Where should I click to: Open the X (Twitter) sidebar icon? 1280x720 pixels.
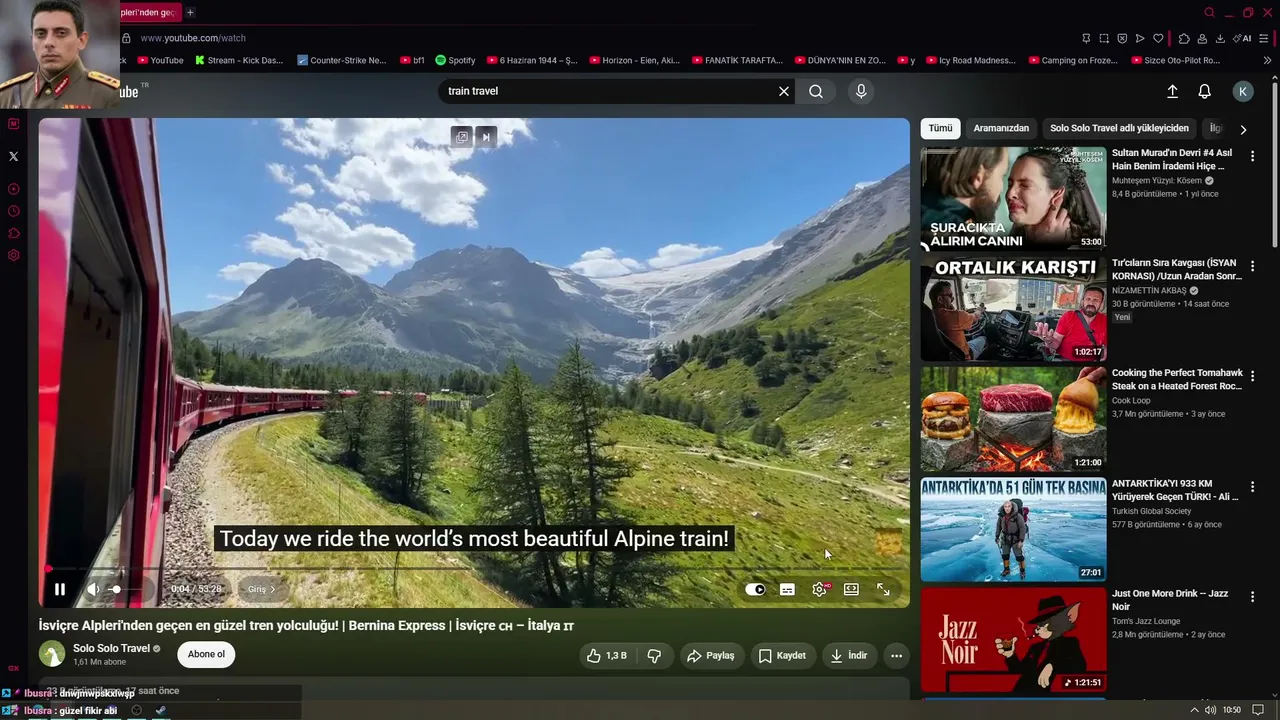click(x=13, y=156)
